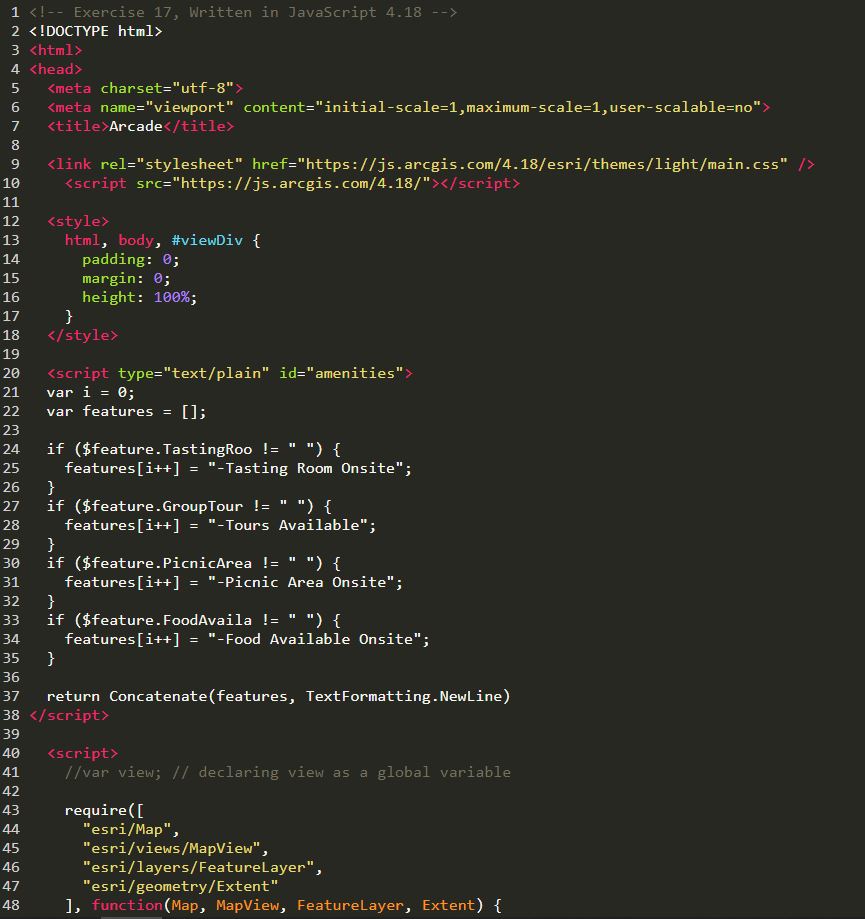Click the height 100% property value
Viewport: 865px width, 919px height.
point(175,297)
